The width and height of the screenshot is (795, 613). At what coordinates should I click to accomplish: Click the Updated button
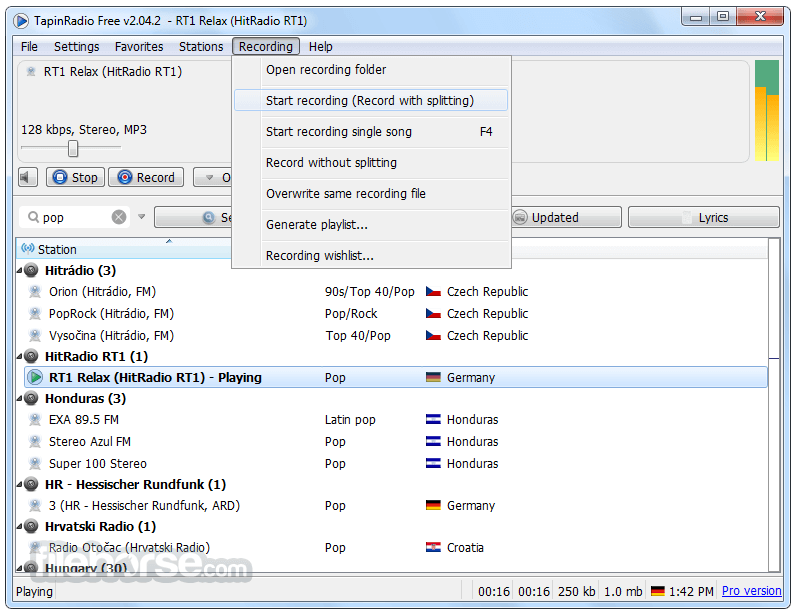tap(566, 218)
